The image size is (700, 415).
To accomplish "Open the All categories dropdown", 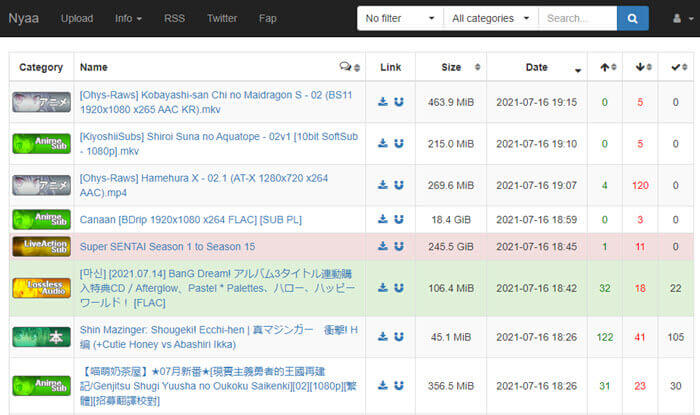I will pyautogui.click(x=491, y=18).
